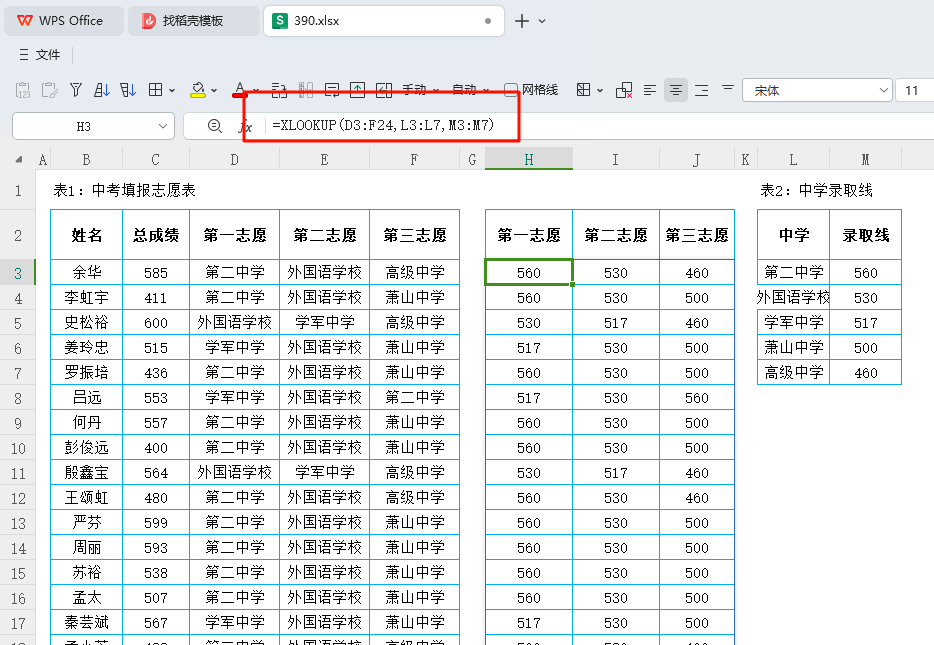Click the name cell 殷鑫宝
This screenshot has width=934, height=645.
[86, 472]
